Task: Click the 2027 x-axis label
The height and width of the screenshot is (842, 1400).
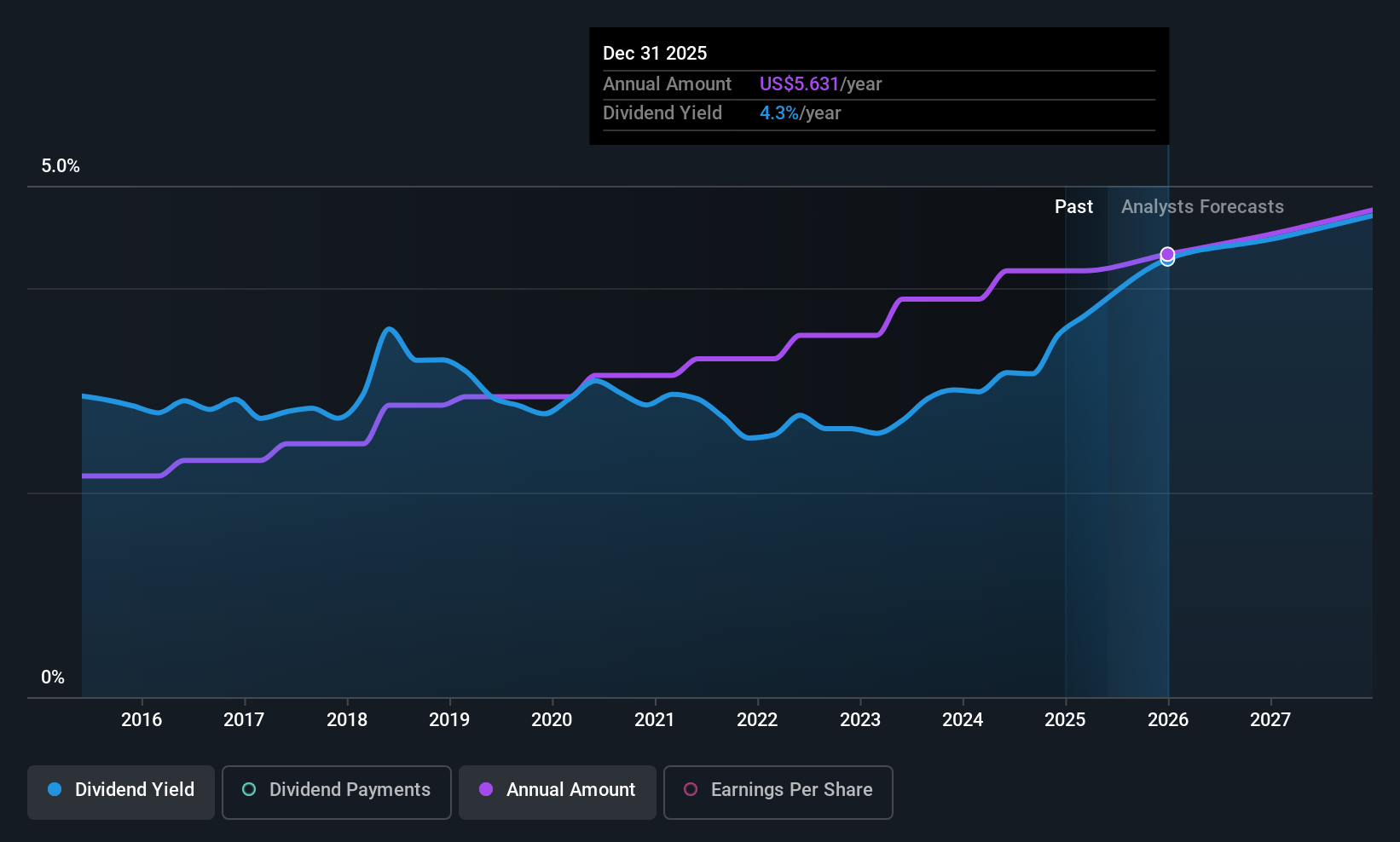Action: [1270, 719]
